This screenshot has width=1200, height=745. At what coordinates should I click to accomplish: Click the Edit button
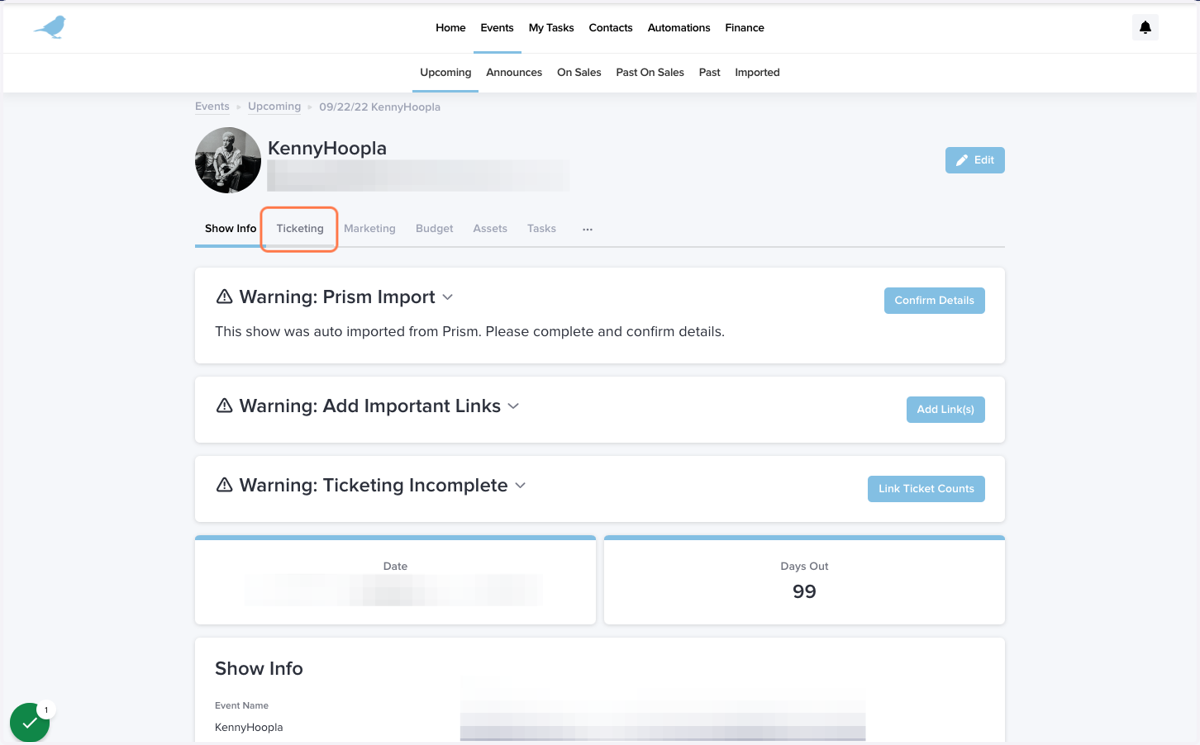(975, 160)
